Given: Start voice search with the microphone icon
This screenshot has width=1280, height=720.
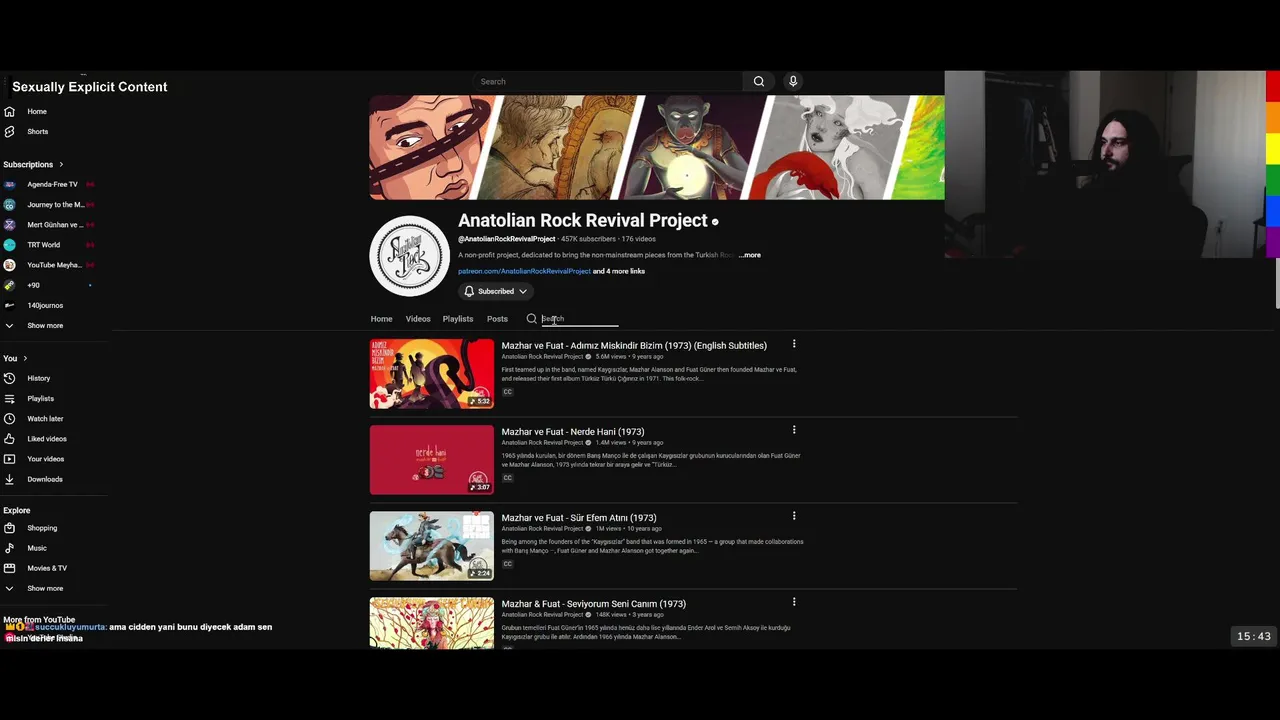Looking at the screenshot, I should (793, 82).
